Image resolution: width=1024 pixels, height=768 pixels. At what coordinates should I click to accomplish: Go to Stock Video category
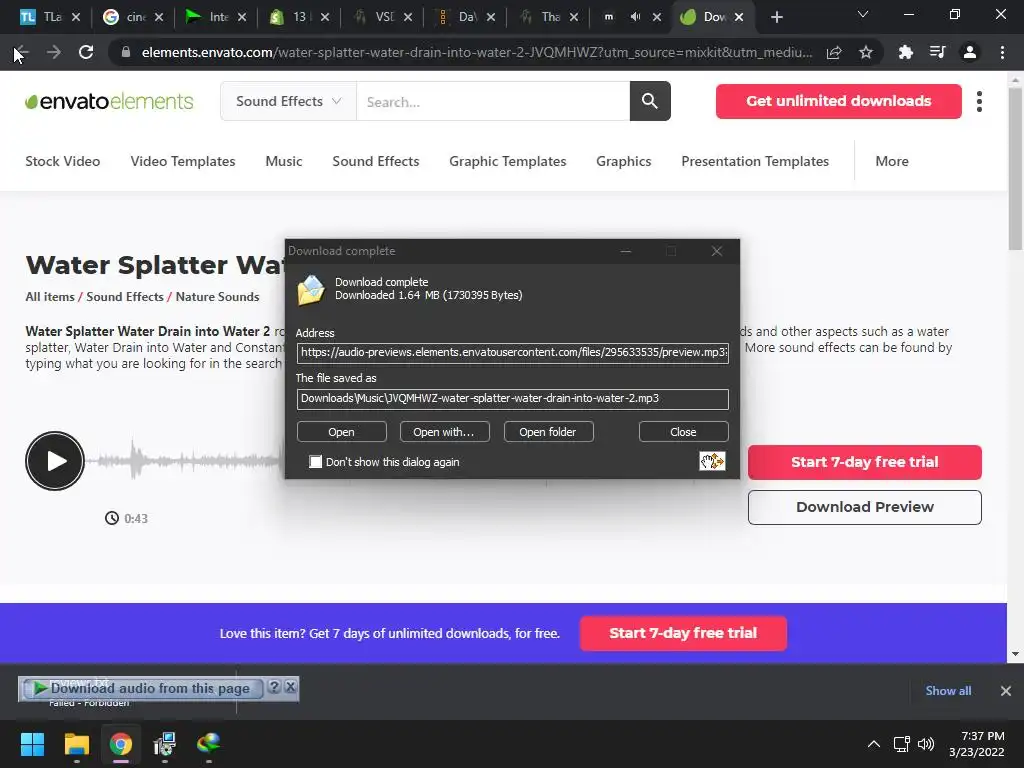[63, 161]
